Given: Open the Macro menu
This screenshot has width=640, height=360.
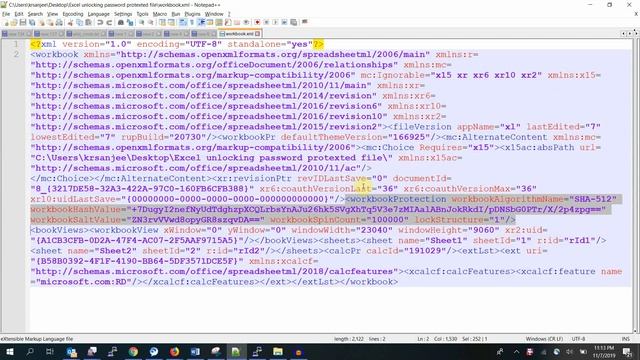Looking at the screenshot, I should coord(160,14).
